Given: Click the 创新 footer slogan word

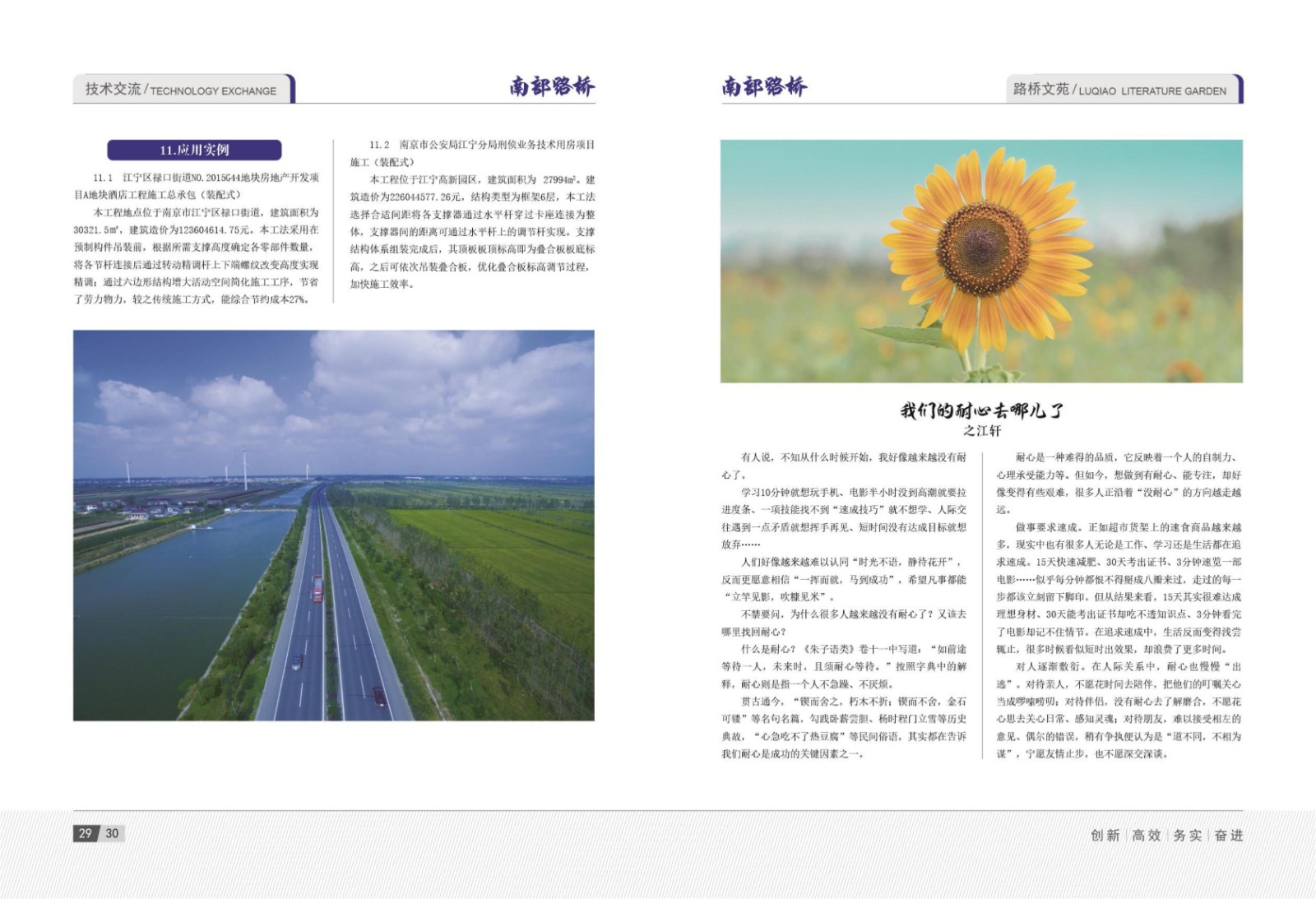Looking at the screenshot, I should pyautogui.click(x=1105, y=835).
